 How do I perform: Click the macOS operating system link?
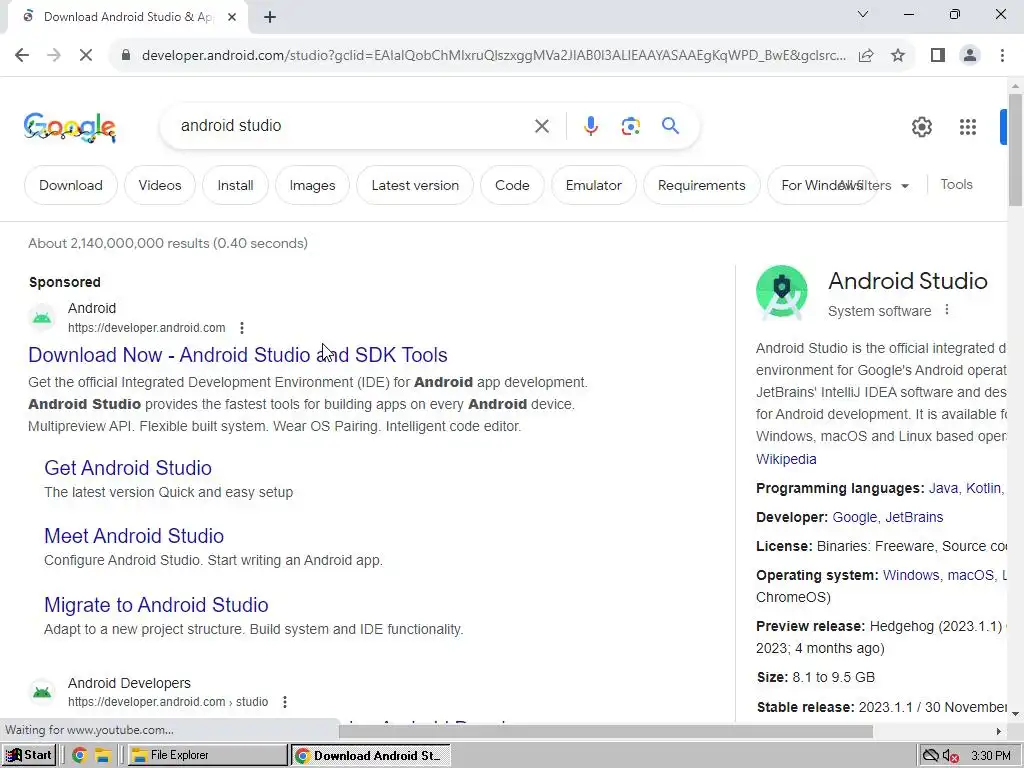pos(970,575)
